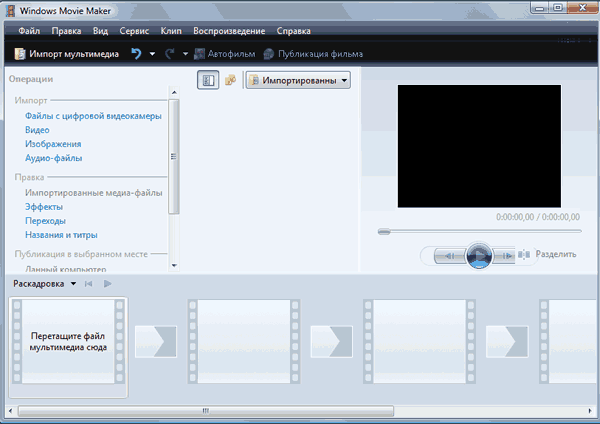
Task: Toggle the Operations pane view icon
Action: pos(208,80)
